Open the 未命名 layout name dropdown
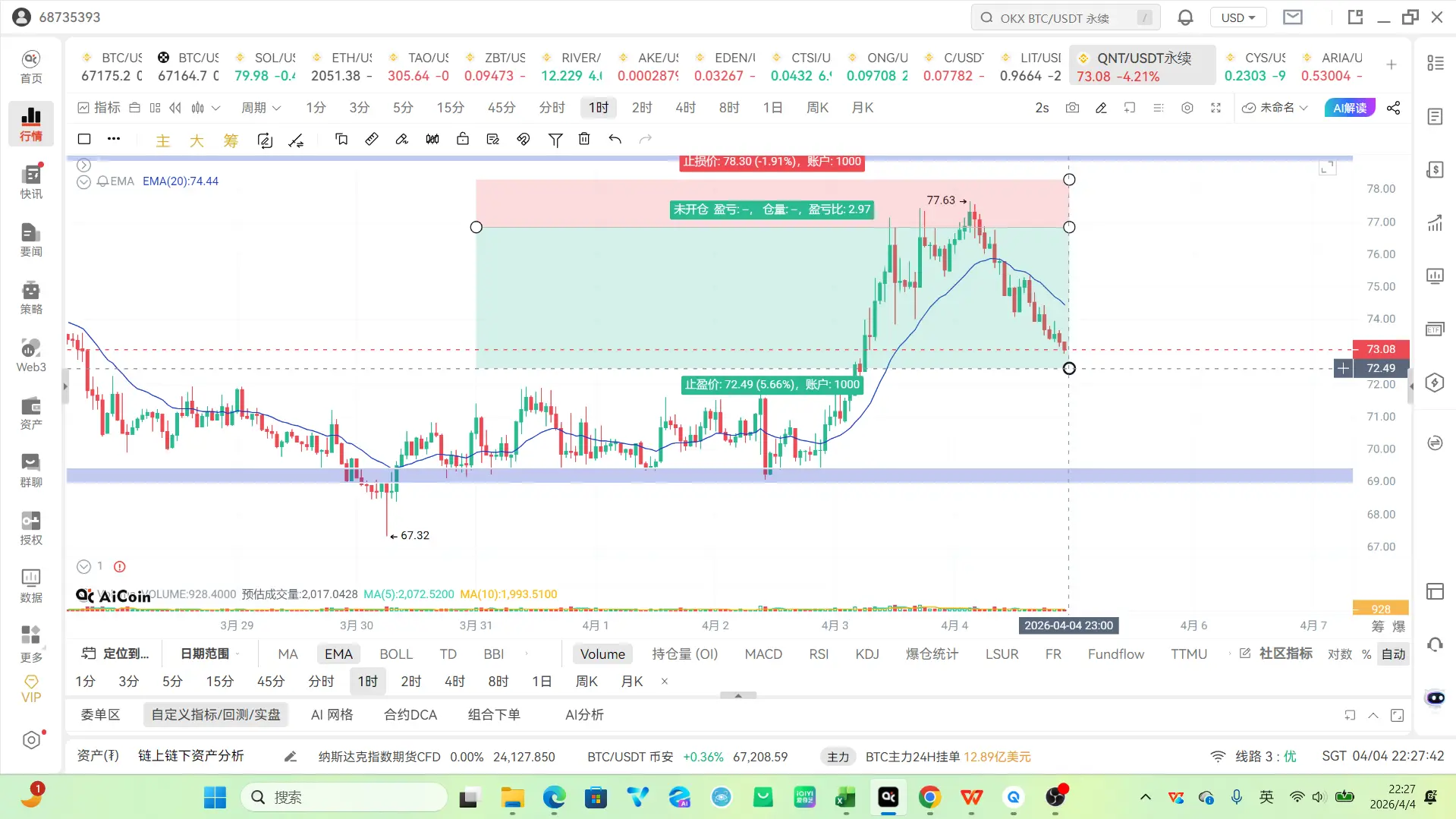 point(1275,108)
